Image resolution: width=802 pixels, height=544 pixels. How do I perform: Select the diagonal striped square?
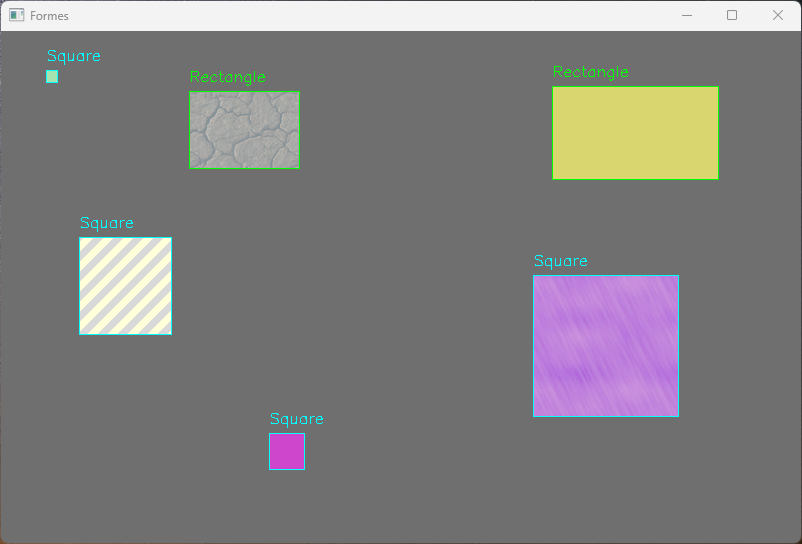[x=125, y=286]
